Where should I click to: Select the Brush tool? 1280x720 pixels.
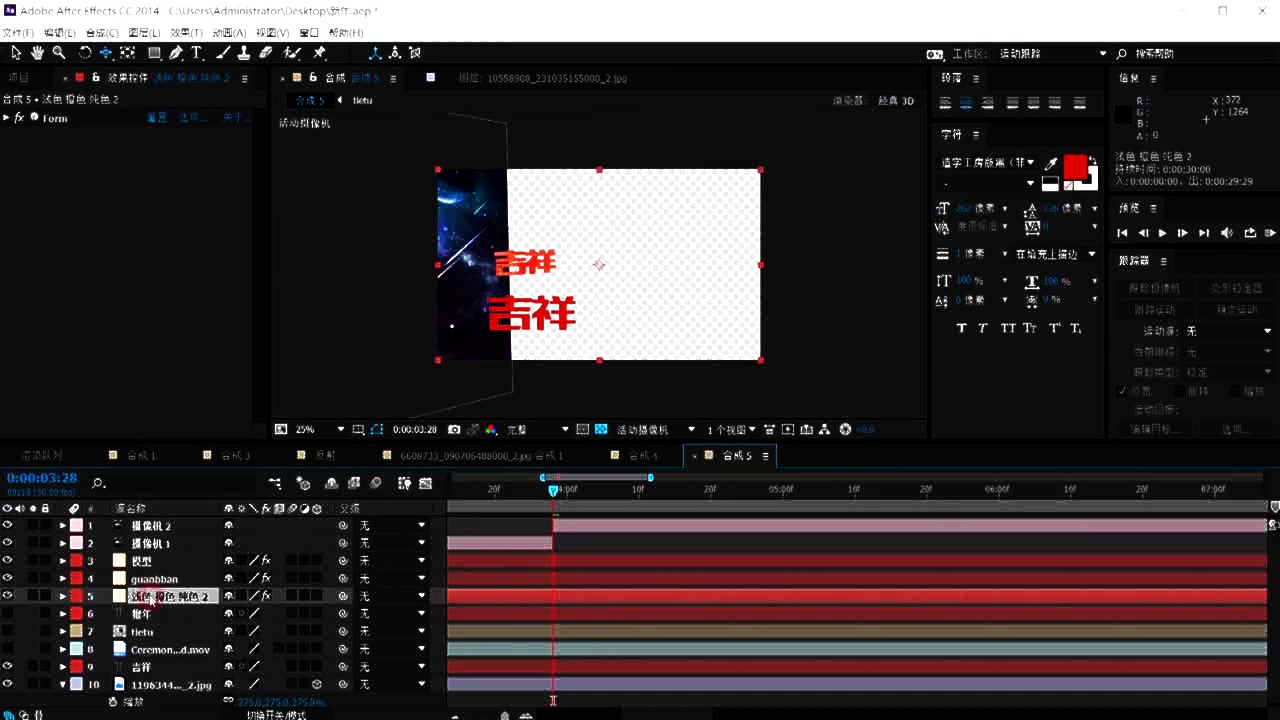click(x=223, y=53)
